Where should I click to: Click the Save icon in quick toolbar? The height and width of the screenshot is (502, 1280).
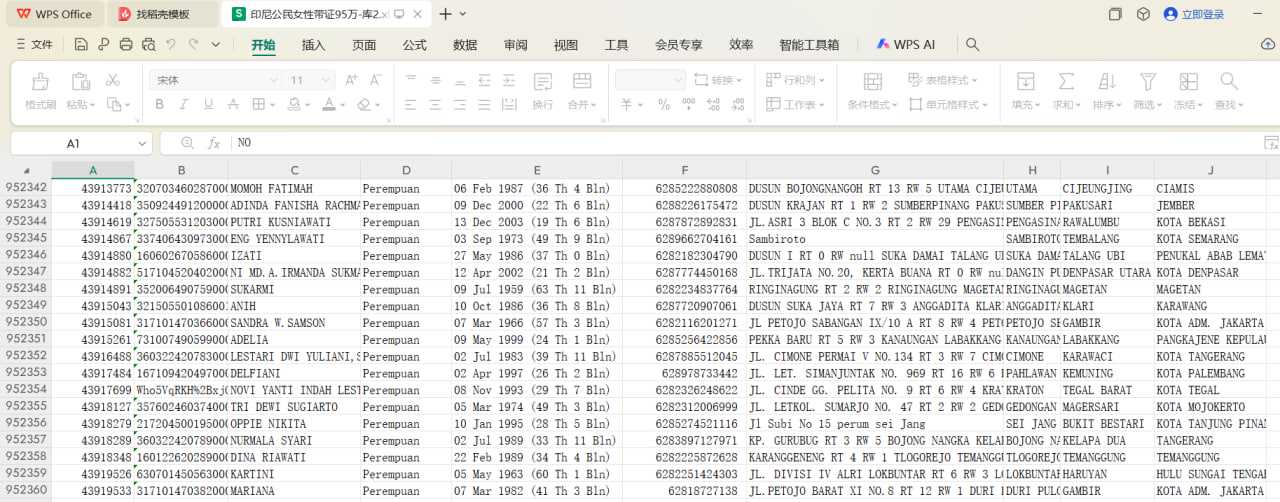81,45
